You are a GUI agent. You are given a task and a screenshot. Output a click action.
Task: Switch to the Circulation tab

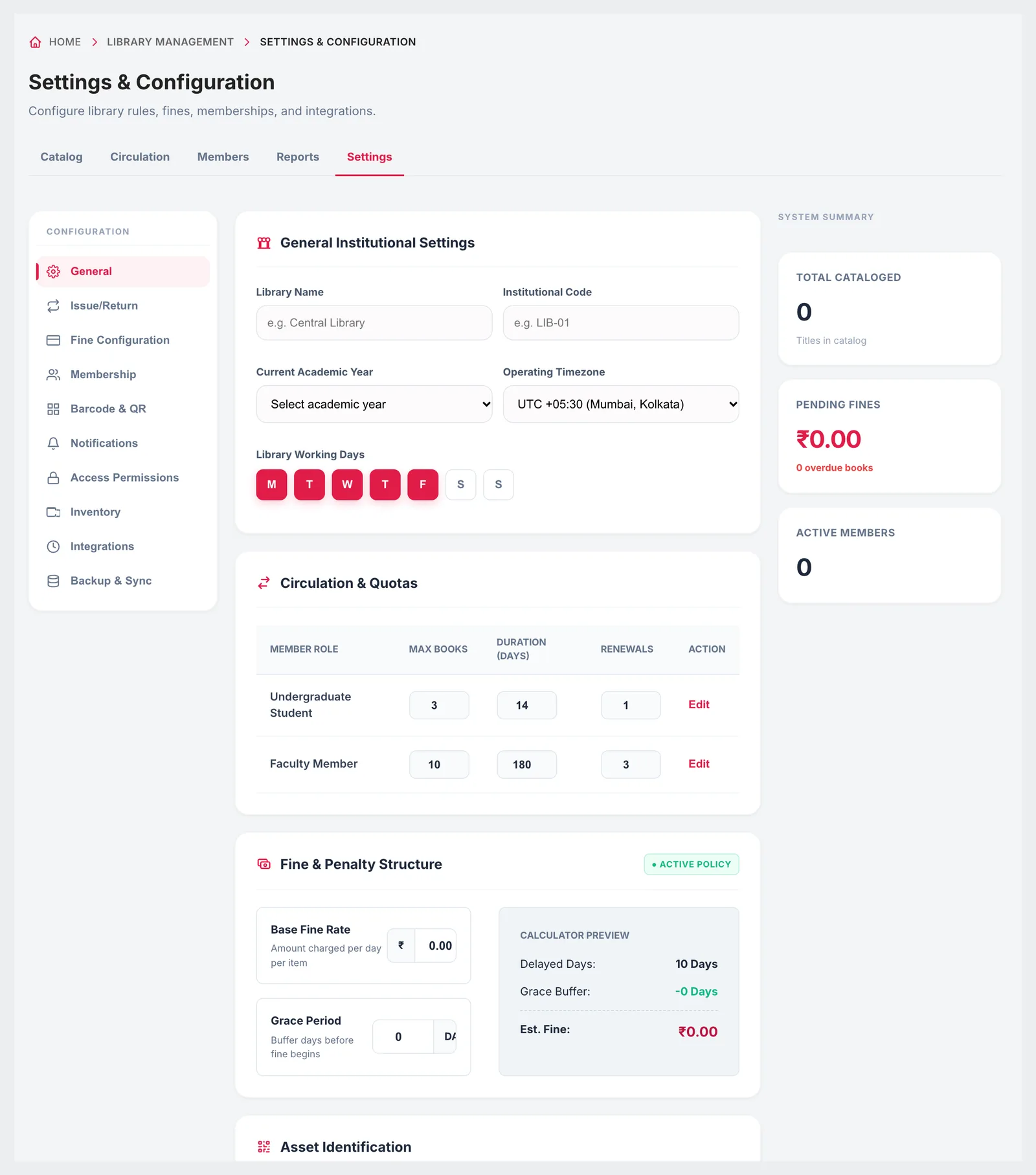[x=140, y=157]
